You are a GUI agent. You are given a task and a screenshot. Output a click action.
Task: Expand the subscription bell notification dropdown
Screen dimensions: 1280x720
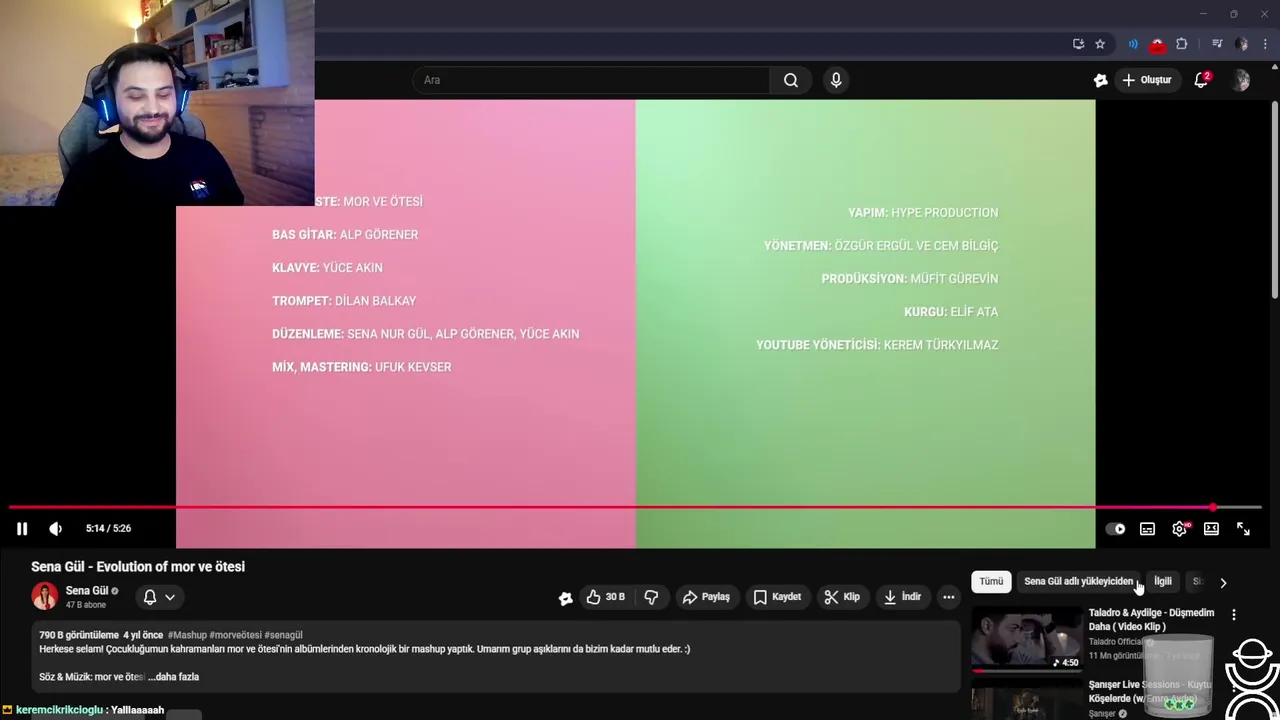pos(159,597)
